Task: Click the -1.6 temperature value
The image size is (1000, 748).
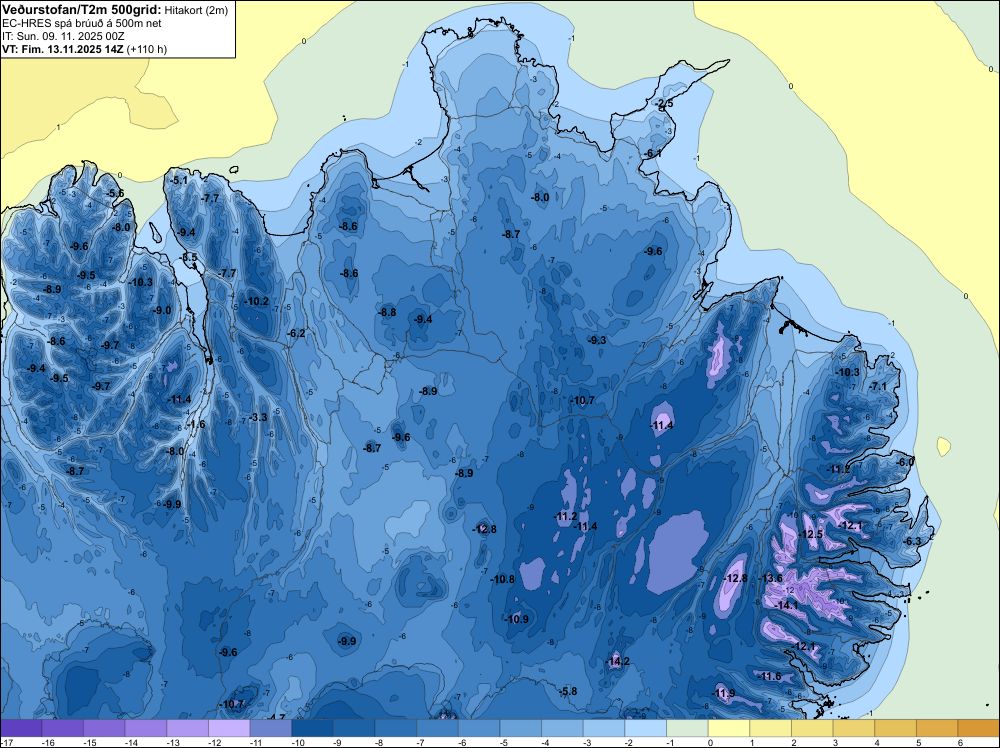Action: [196, 424]
